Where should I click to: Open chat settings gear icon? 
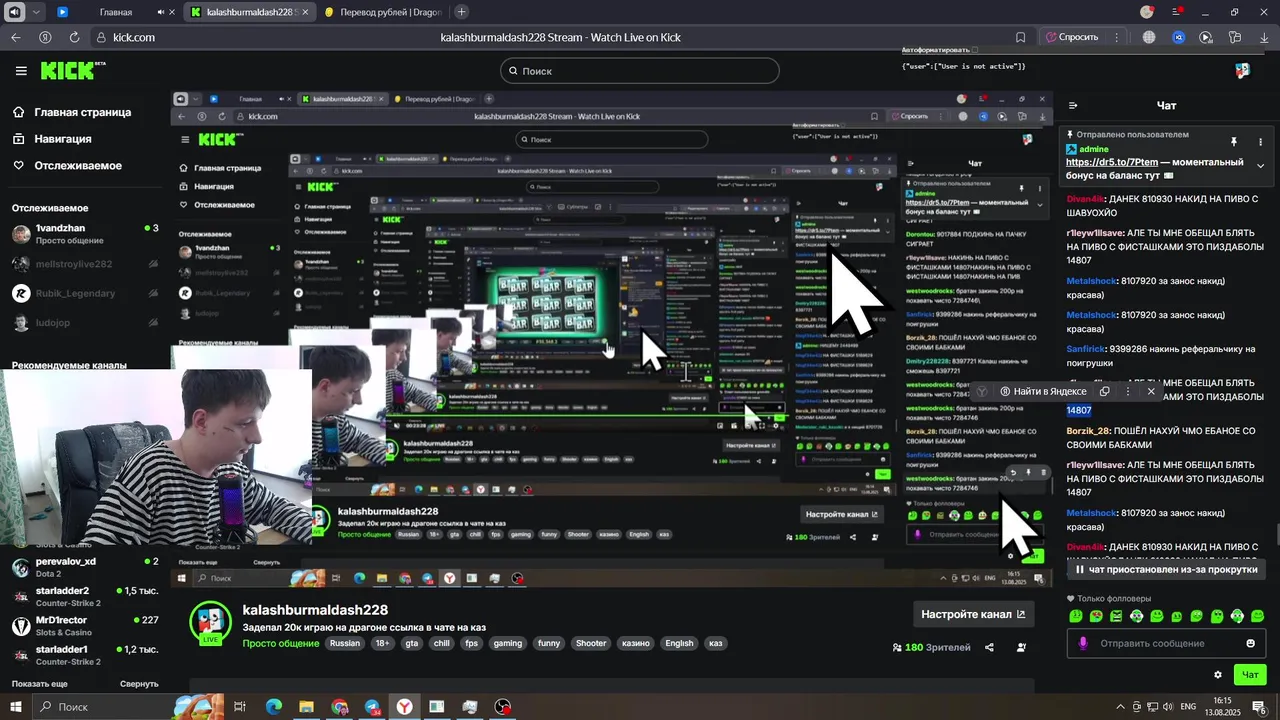[x=1218, y=675]
